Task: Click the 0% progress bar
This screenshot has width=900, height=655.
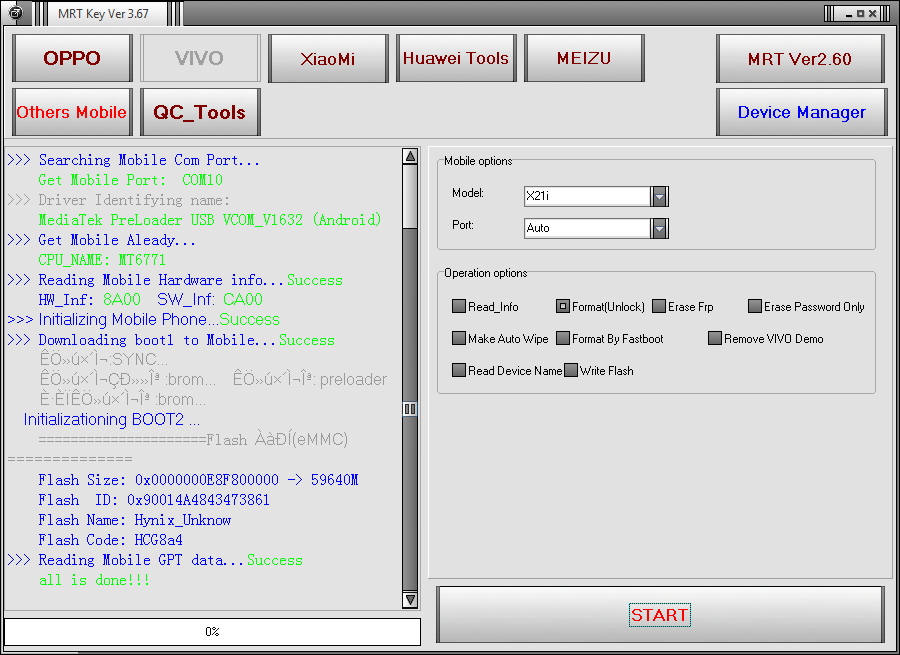Action: [x=212, y=632]
